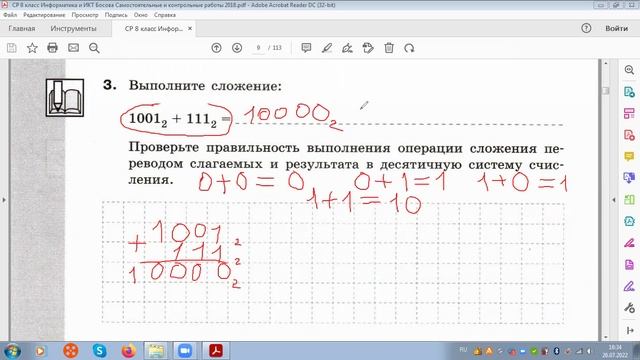Open the Файл menu
The height and width of the screenshot is (360, 640).
10,15
